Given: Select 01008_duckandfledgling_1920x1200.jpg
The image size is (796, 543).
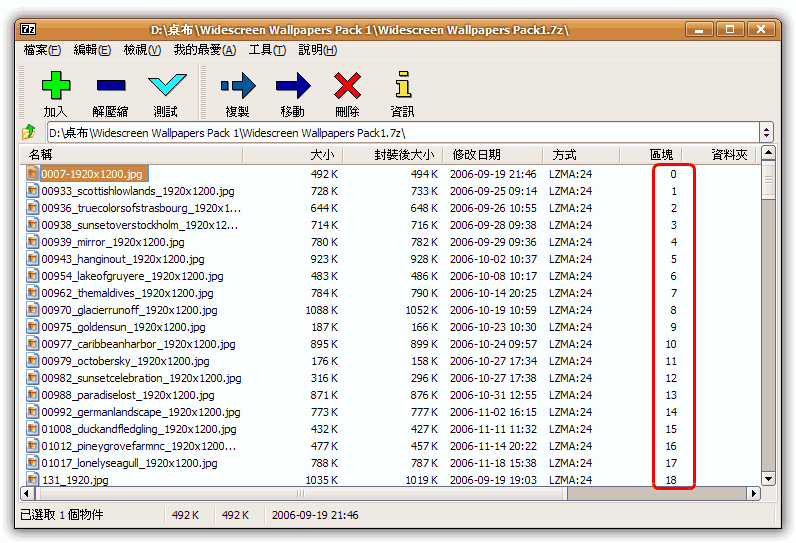Looking at the screenshot, I should pyautogui.click(x=139, y=429).
